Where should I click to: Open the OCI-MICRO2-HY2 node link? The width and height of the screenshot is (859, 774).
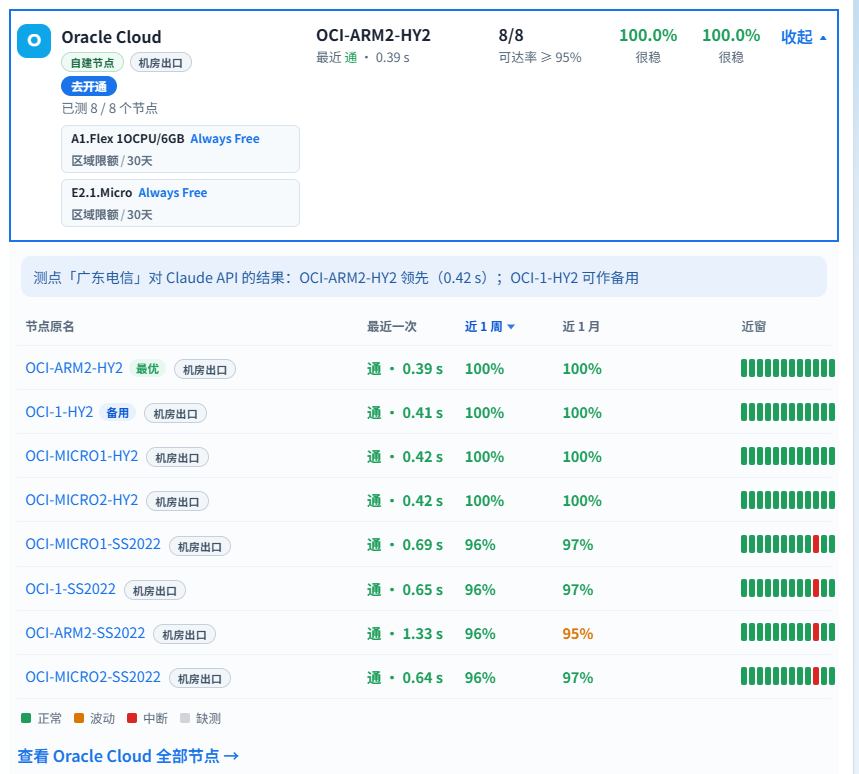point(82,500)
